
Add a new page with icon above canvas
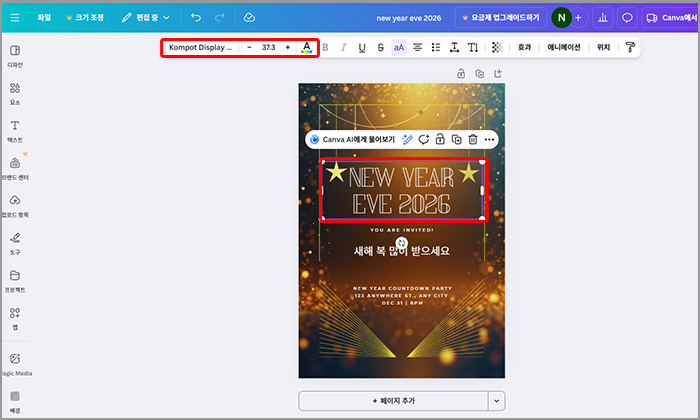(x=498, y=74)
